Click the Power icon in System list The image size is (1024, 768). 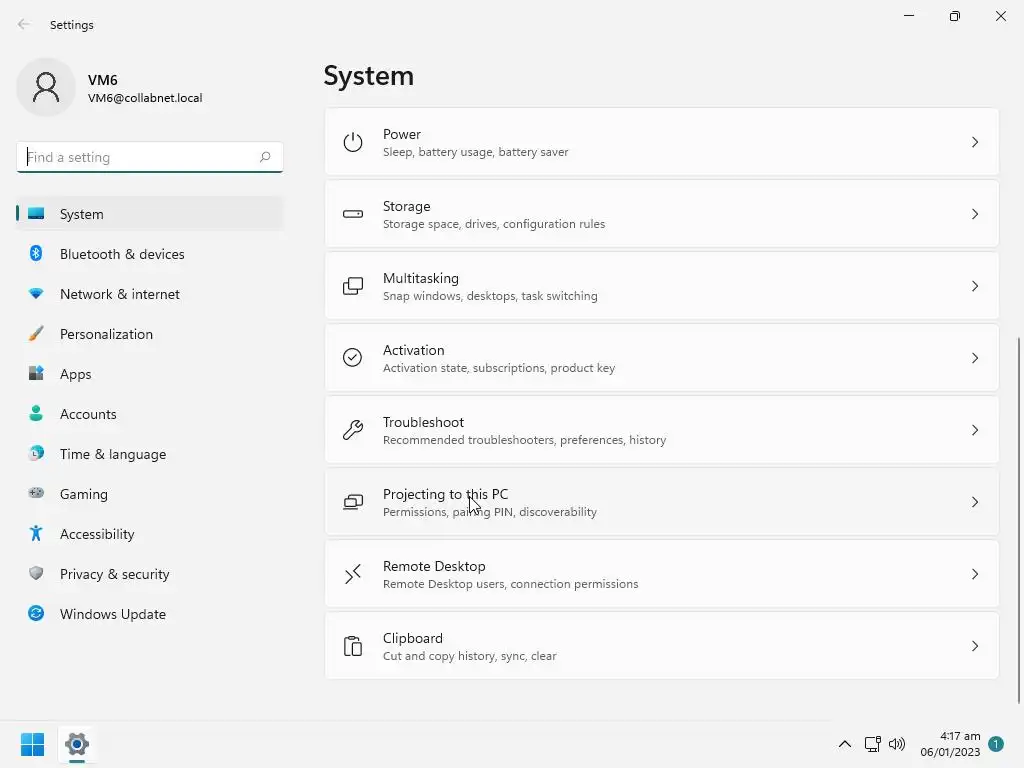pos(353,142)
